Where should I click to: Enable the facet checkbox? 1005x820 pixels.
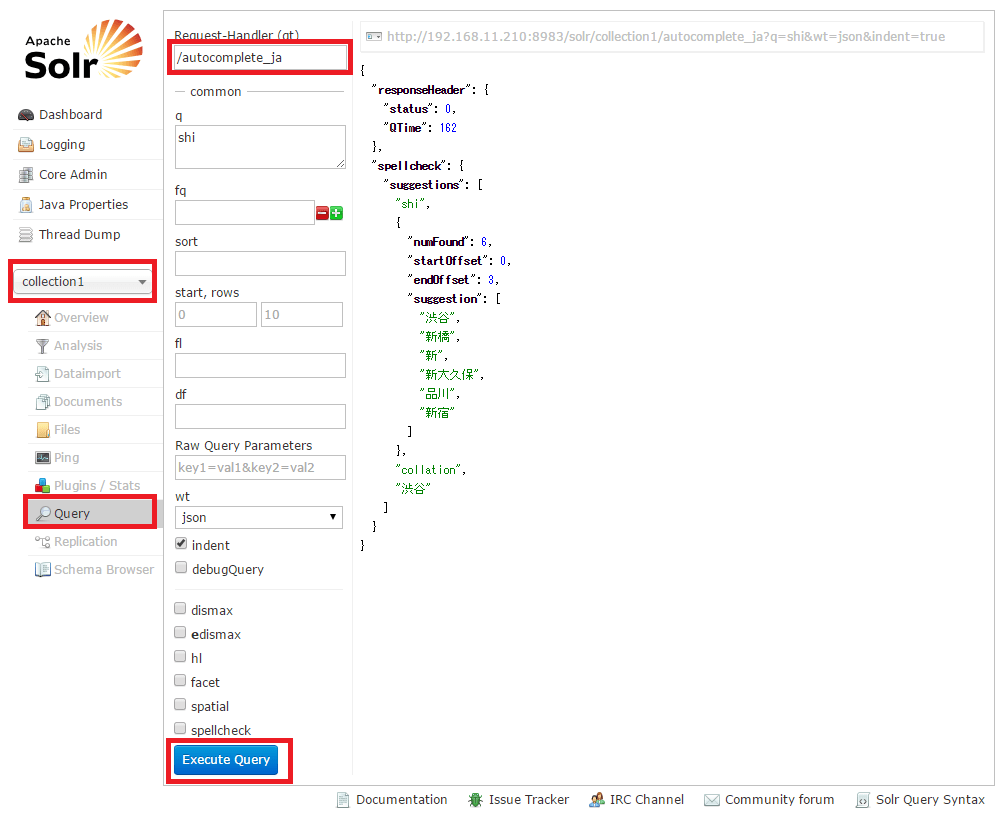click(180, 681)
